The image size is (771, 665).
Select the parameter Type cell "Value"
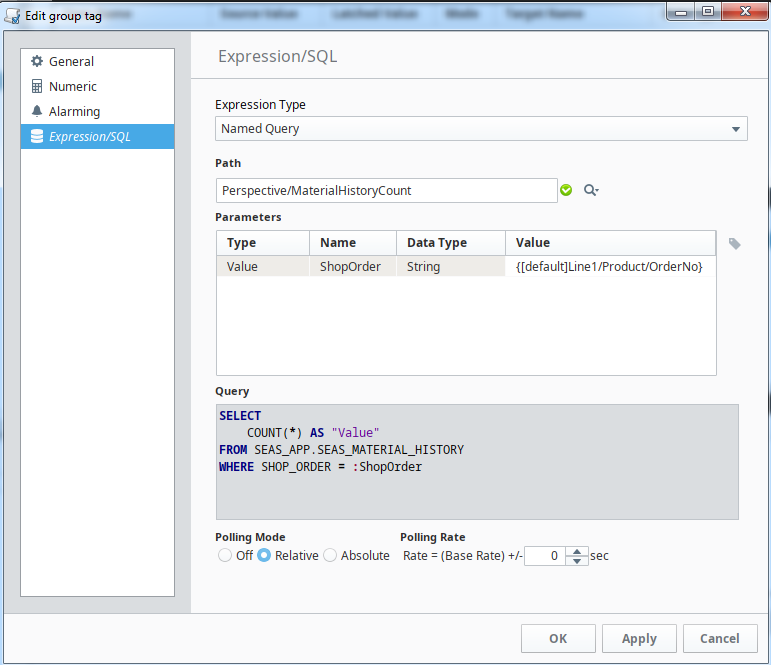tap(263, 267)
